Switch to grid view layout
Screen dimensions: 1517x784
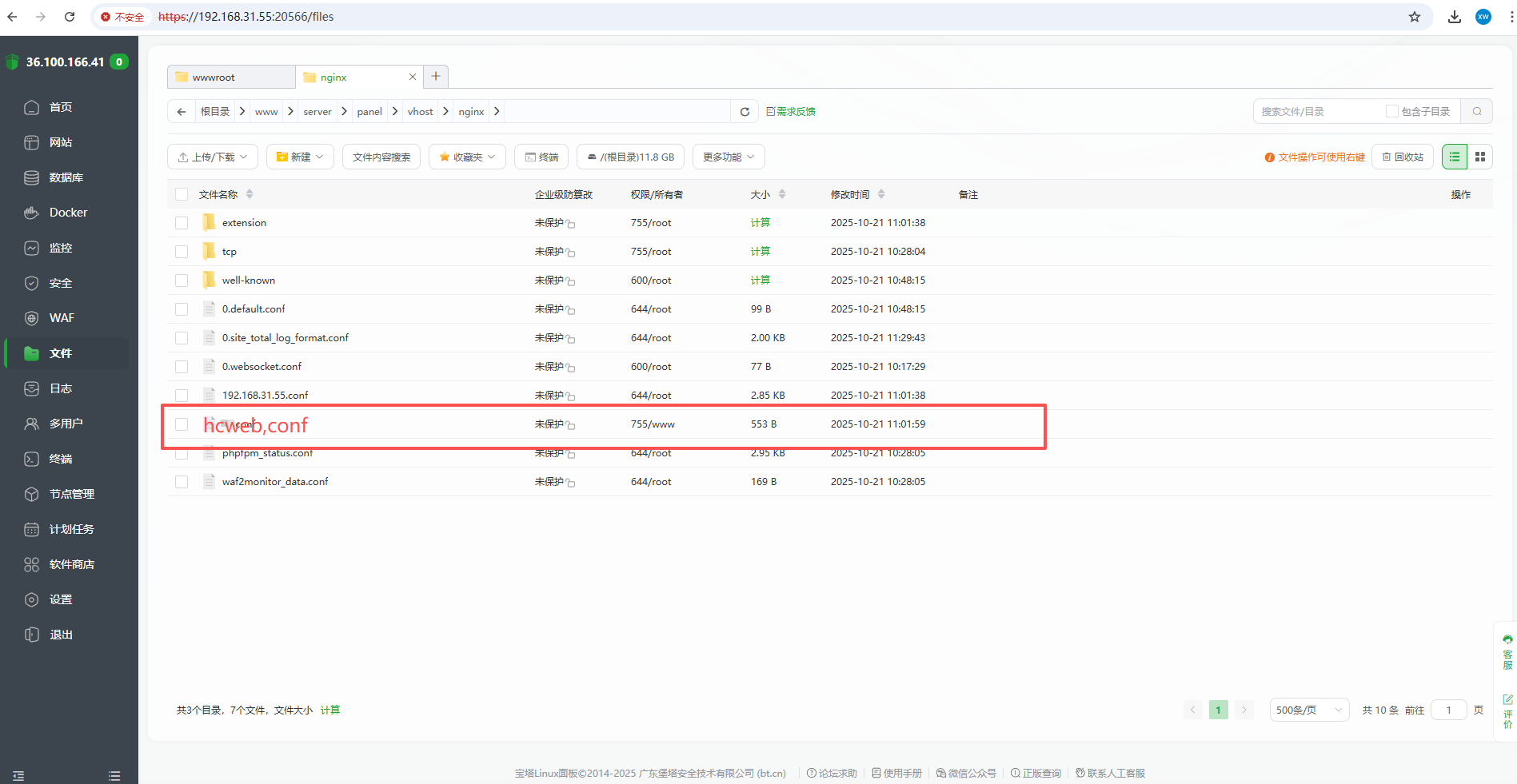(1480, 157)
